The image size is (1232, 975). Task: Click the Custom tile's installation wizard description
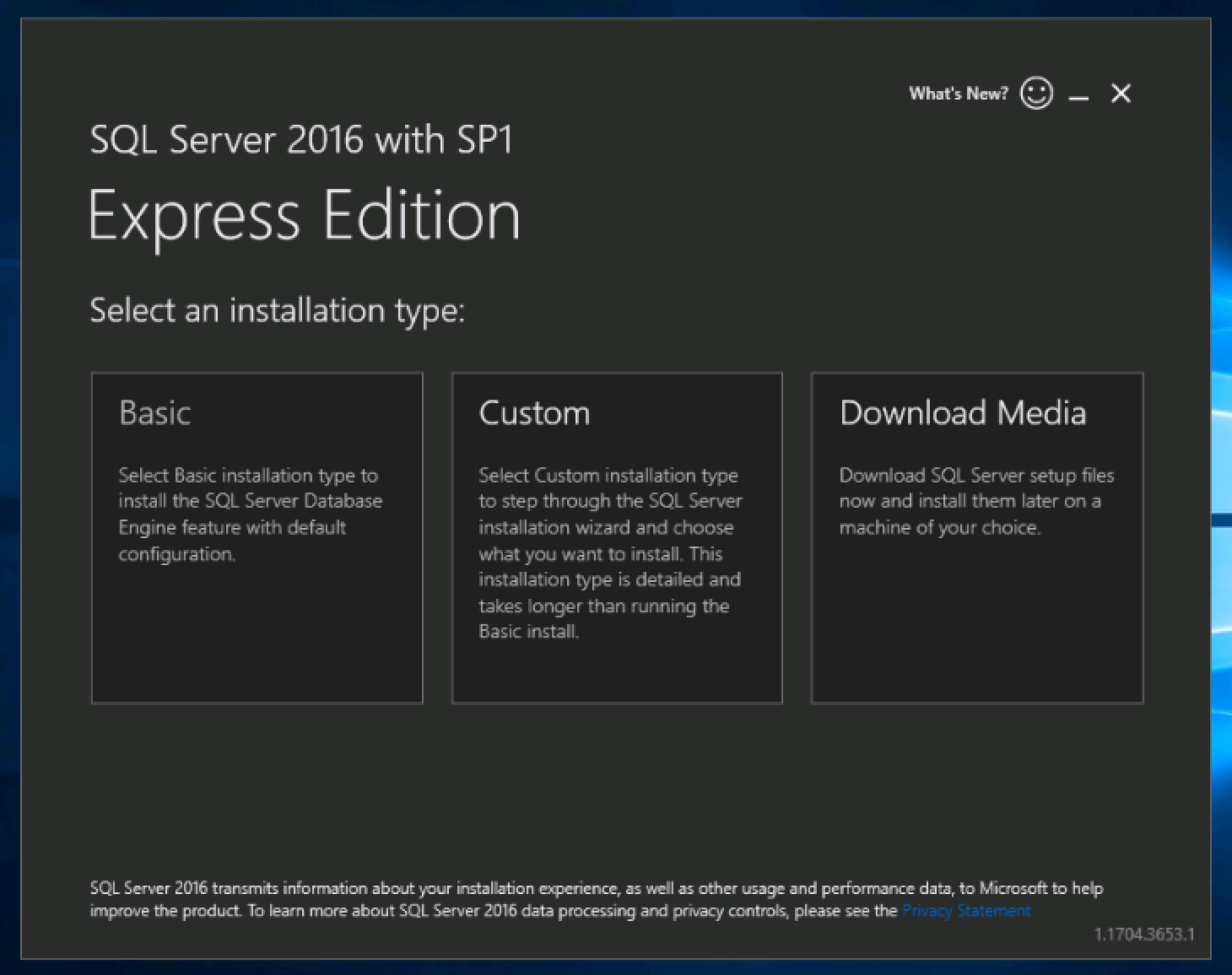[609, 552]
